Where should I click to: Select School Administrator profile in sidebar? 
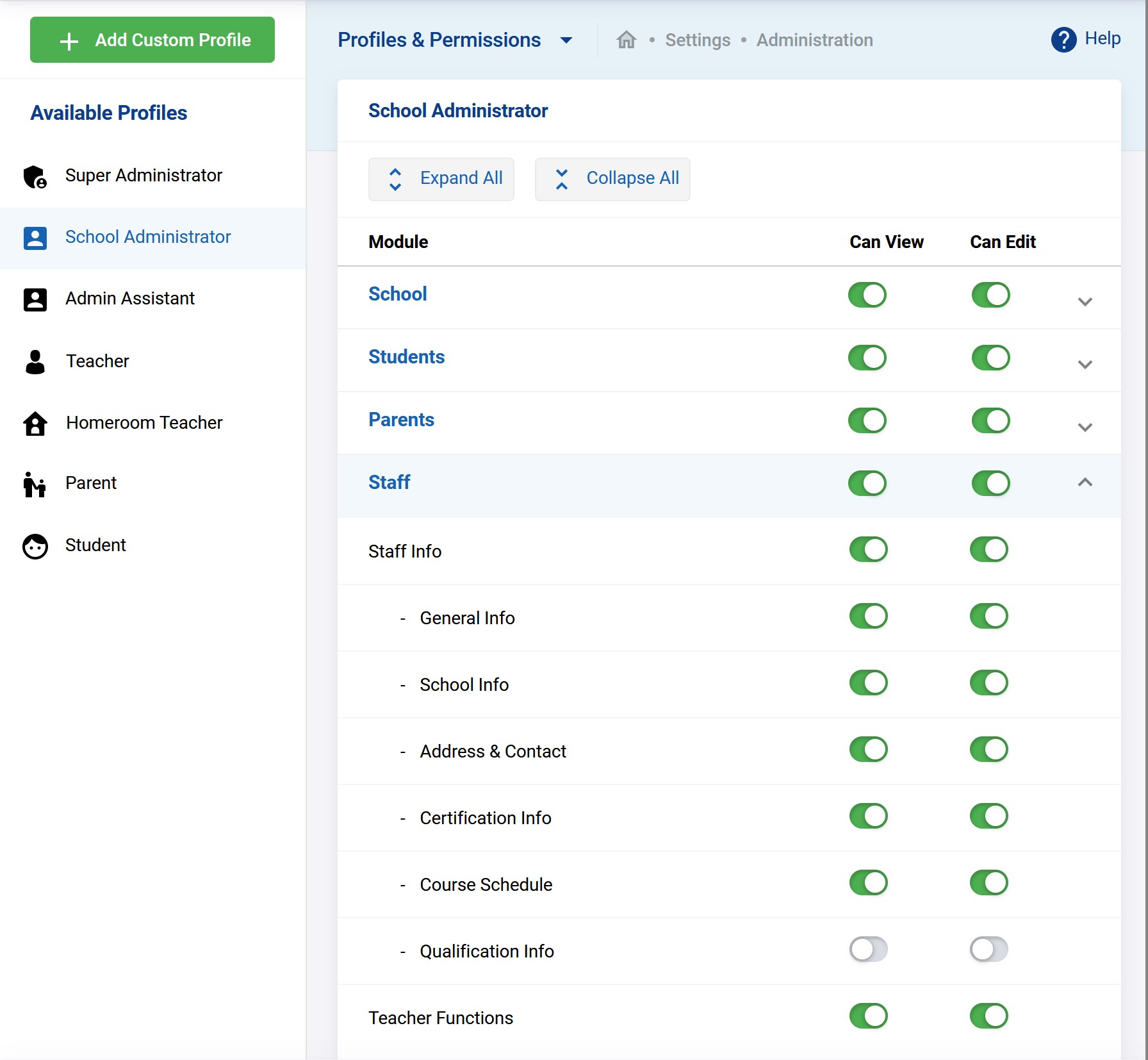click(x=147, y=237)
